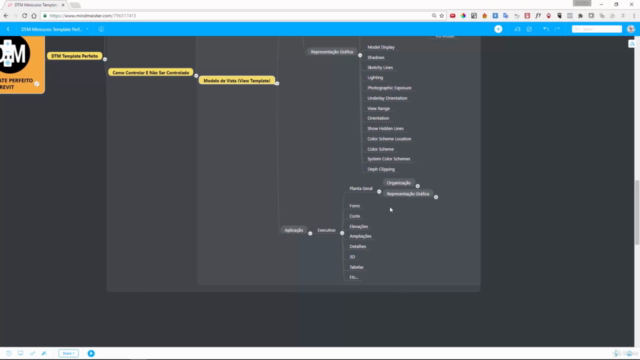Click the connect topics icon
This screenshot has width=640, height=360.
tap(517, 29)
